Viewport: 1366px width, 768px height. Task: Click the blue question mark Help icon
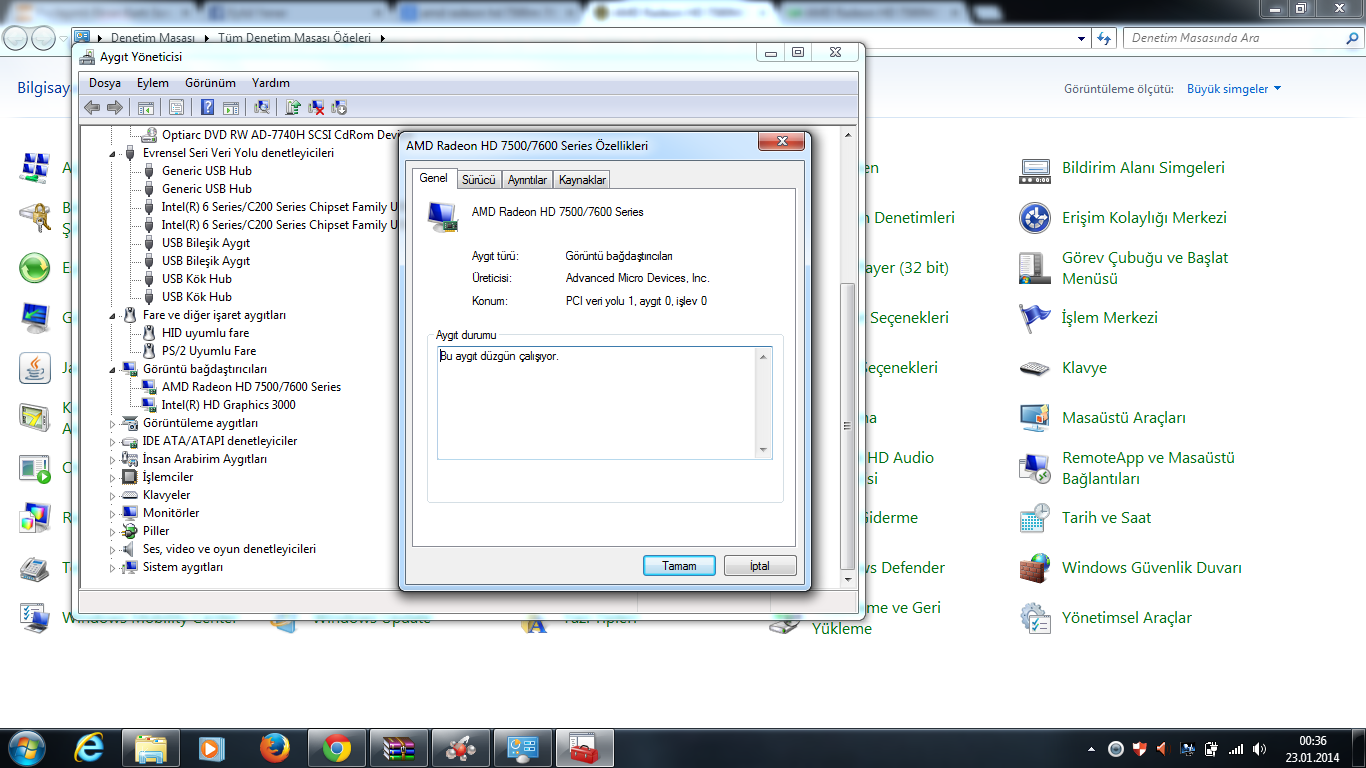tap(207, 107)
